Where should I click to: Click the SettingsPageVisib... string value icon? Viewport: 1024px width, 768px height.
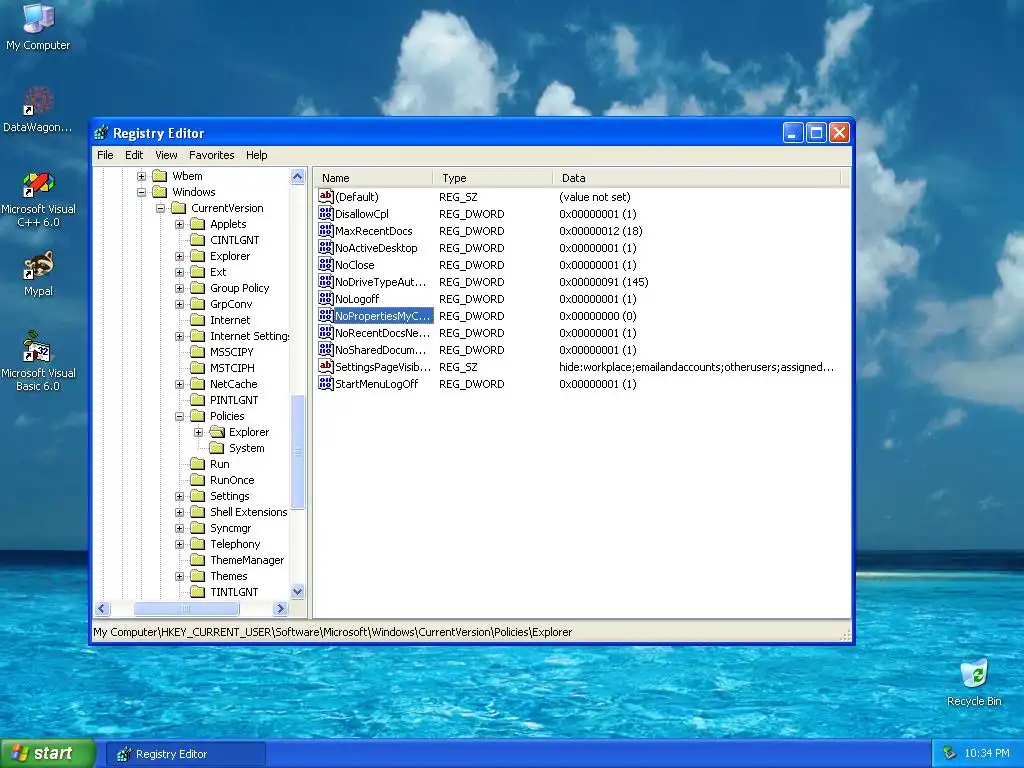[x=326, y=366]
